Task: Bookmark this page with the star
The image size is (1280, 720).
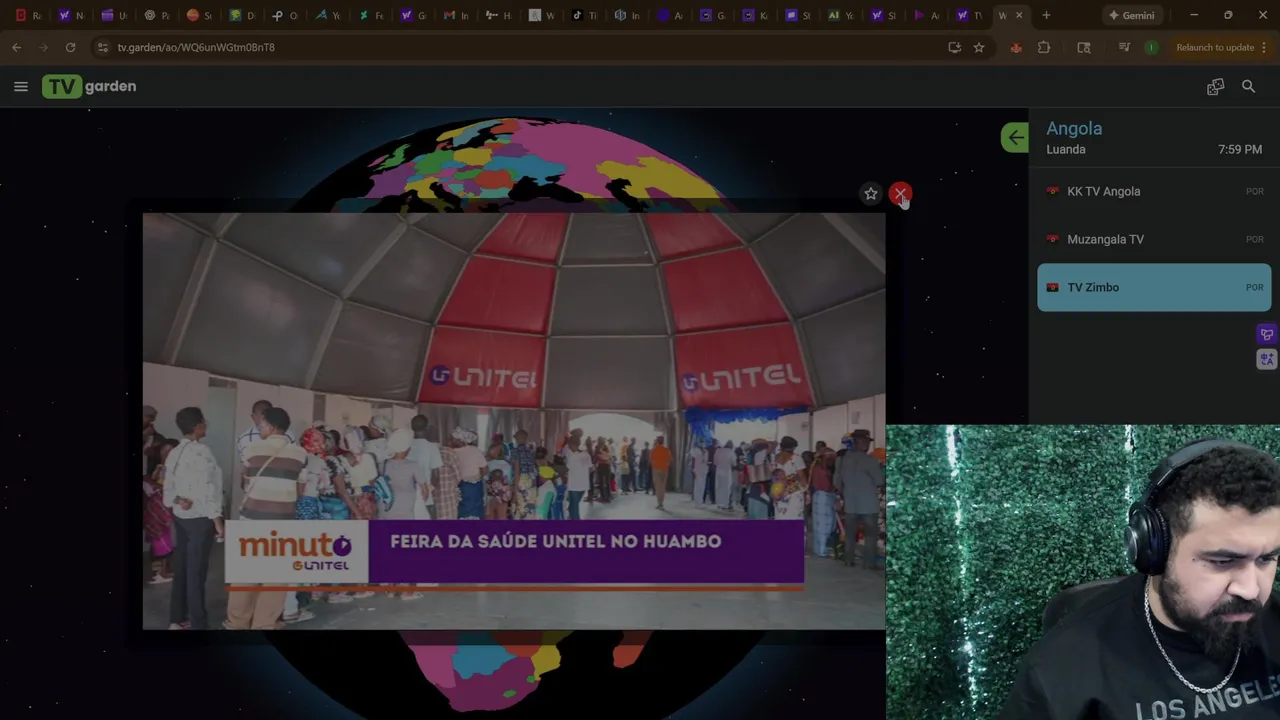Action: click(x=979, y=47)
